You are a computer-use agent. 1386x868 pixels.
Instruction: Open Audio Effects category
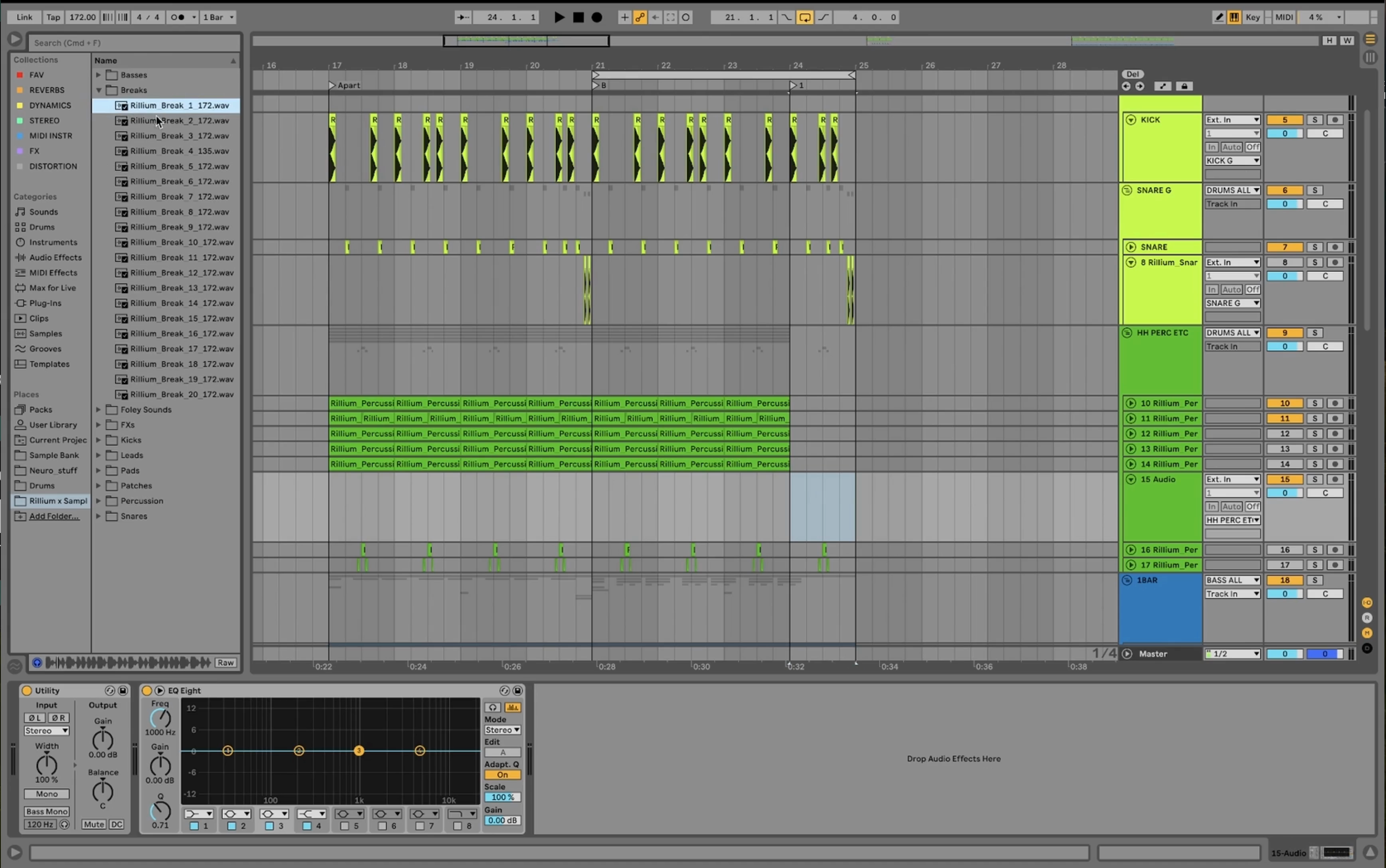56,257
